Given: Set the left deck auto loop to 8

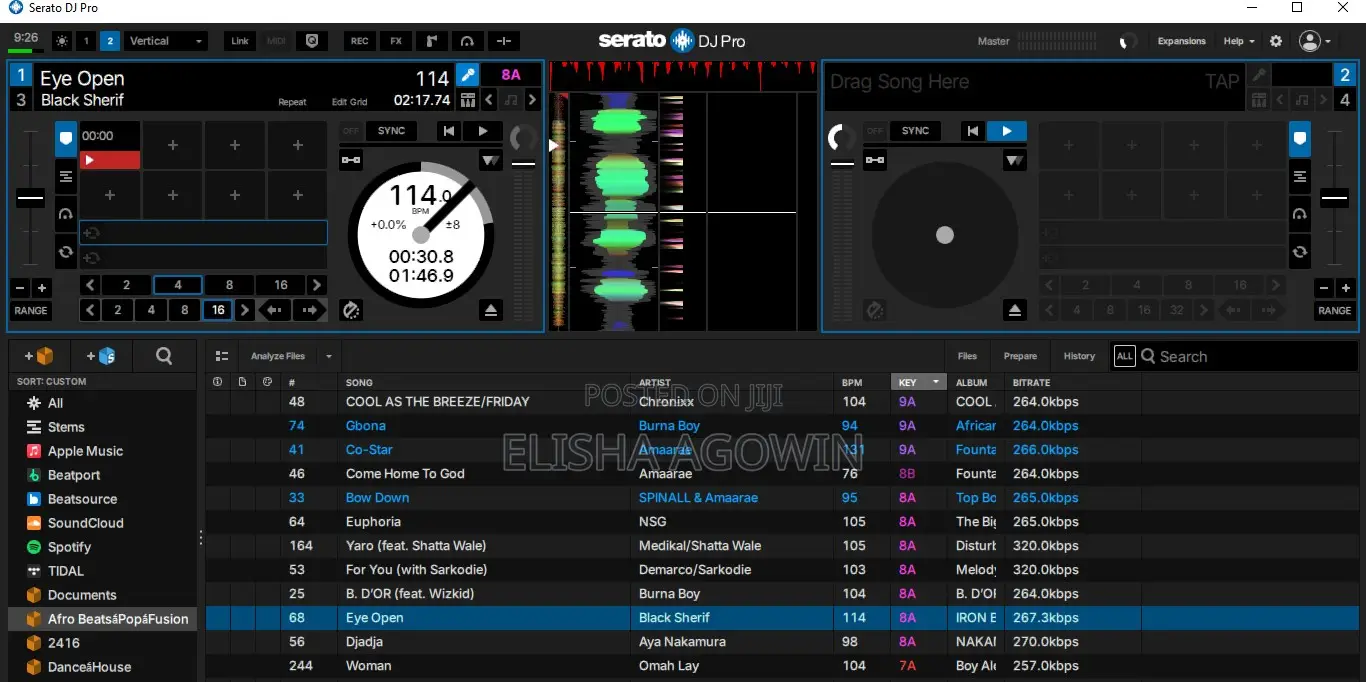Looking at the screenshot, I should (x=229, y=285).
